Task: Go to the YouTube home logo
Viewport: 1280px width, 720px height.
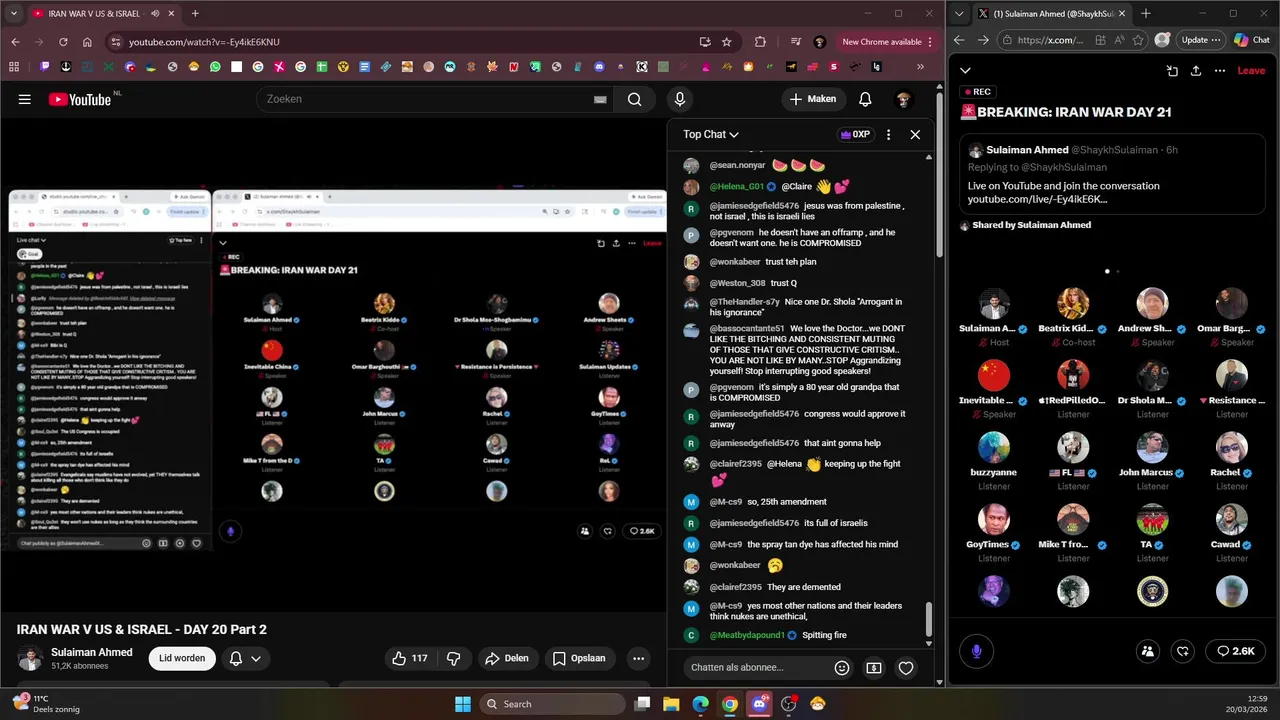Action: (x=79, y=99)
